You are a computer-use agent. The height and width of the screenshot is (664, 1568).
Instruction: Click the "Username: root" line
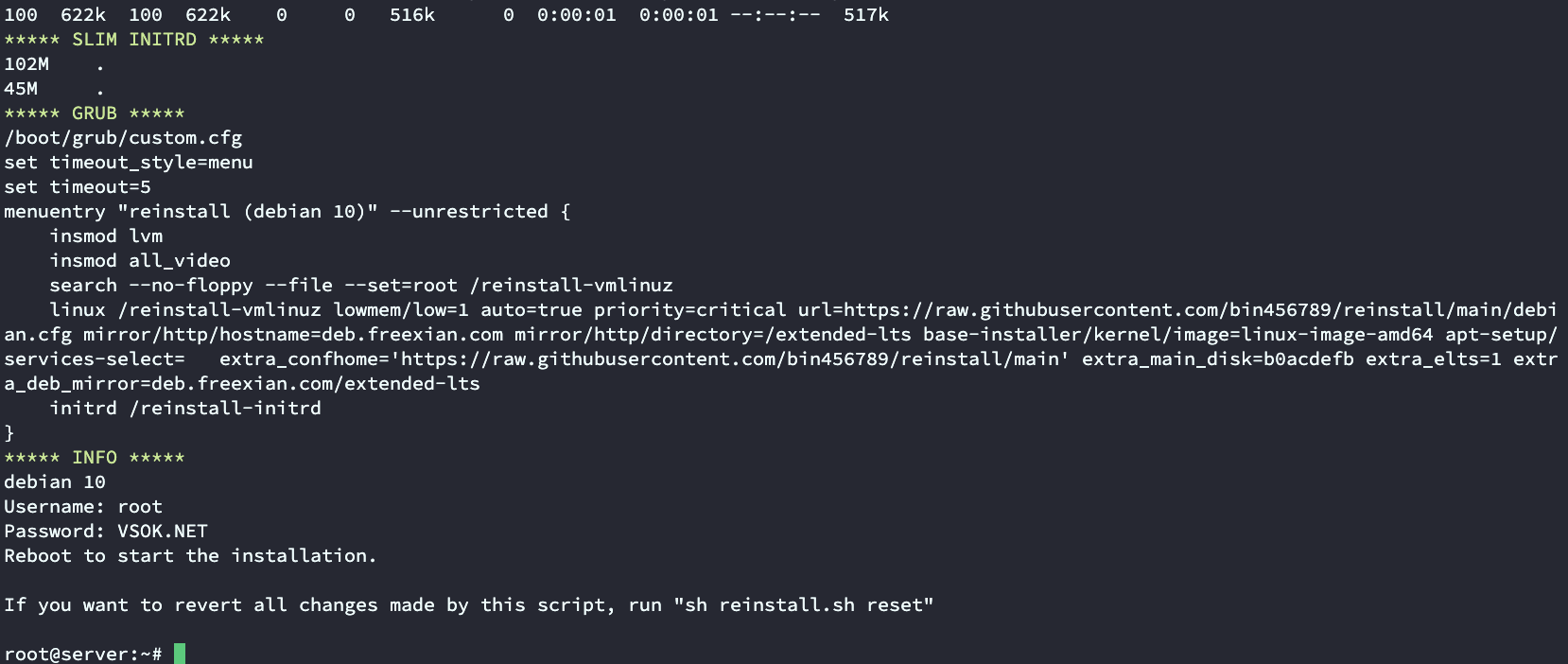point(83,507)
